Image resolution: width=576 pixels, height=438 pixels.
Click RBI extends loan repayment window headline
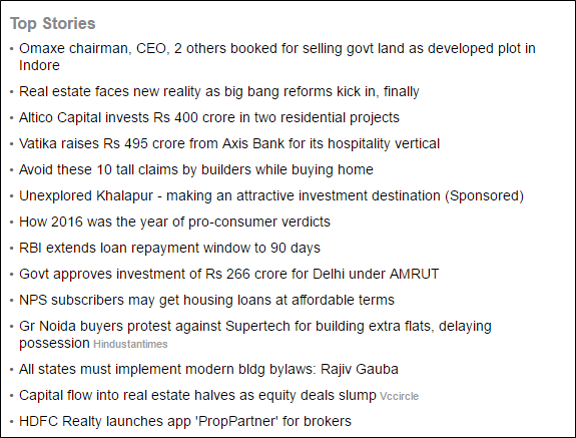pos(170,248)
